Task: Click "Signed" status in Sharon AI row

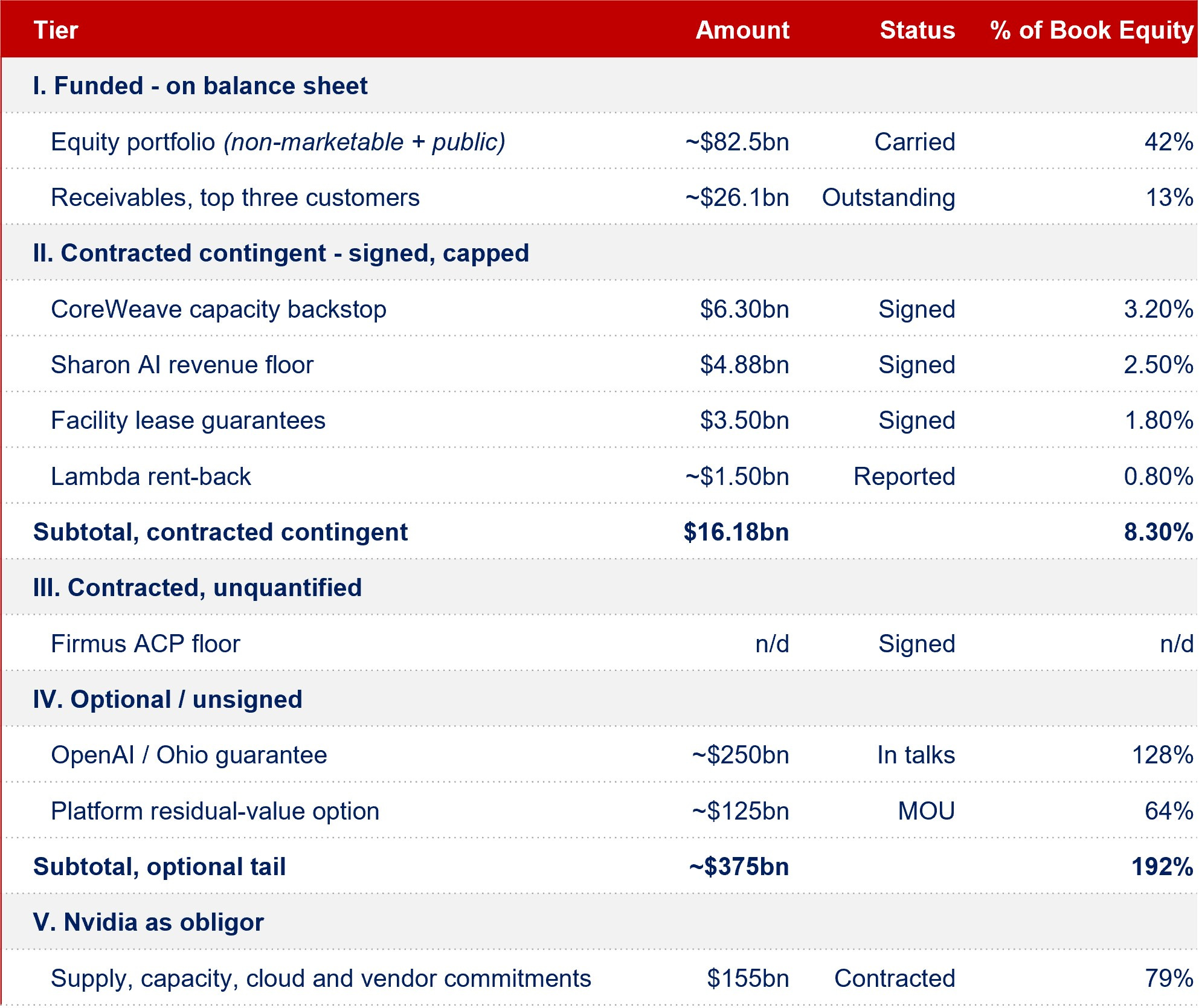Action: click(916, 365)
